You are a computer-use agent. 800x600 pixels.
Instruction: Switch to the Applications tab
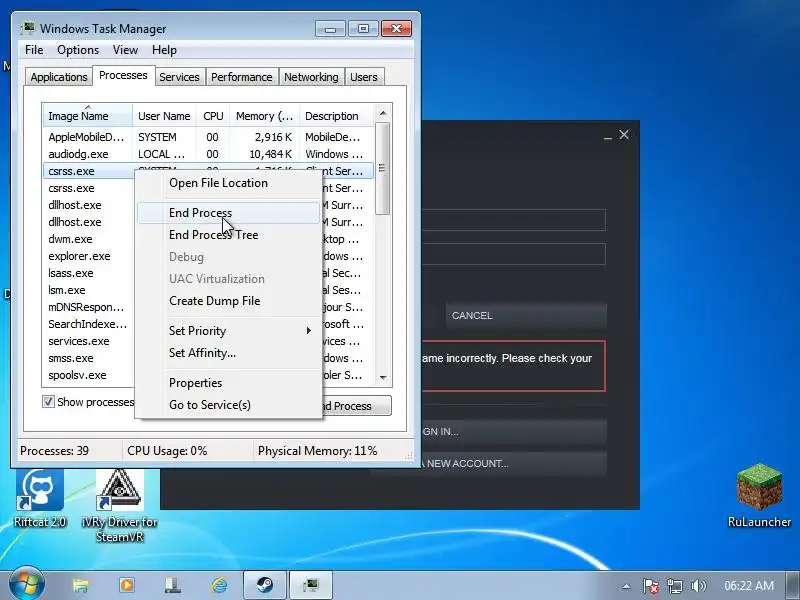59,77
